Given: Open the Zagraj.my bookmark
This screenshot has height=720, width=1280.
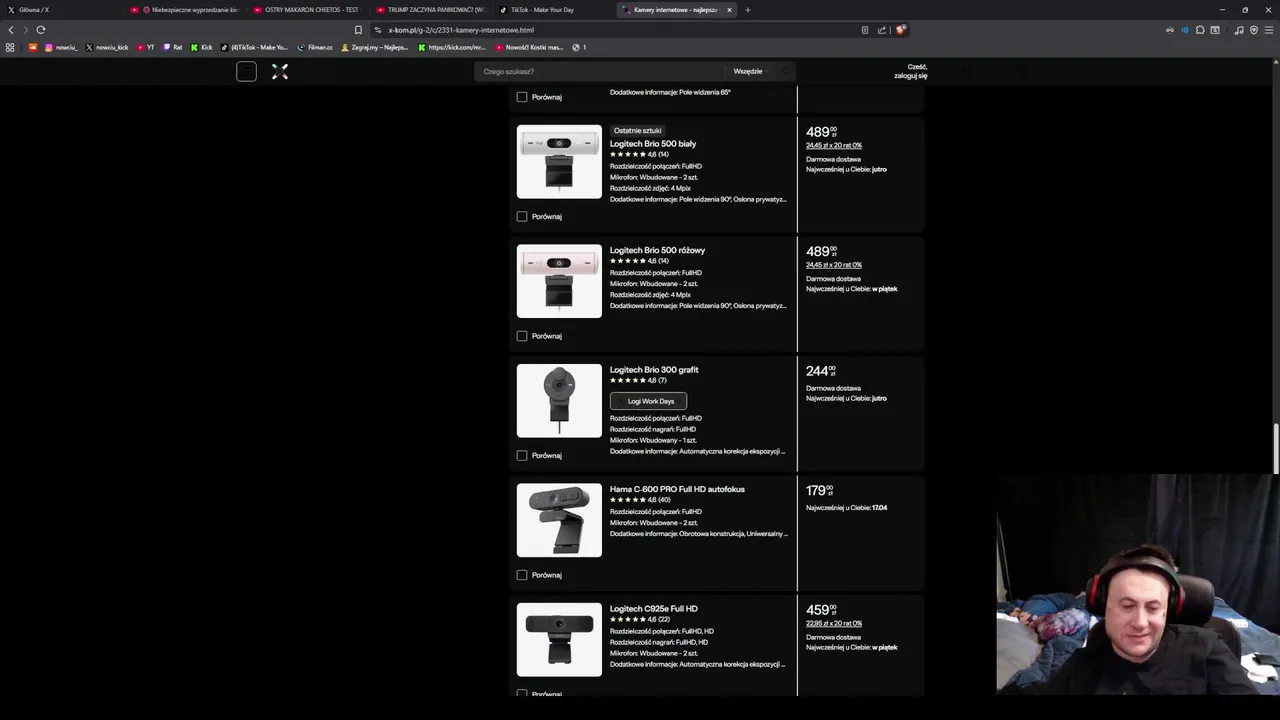Looking at the screenshot, I should pyautogui.click(x=374, y=47).
